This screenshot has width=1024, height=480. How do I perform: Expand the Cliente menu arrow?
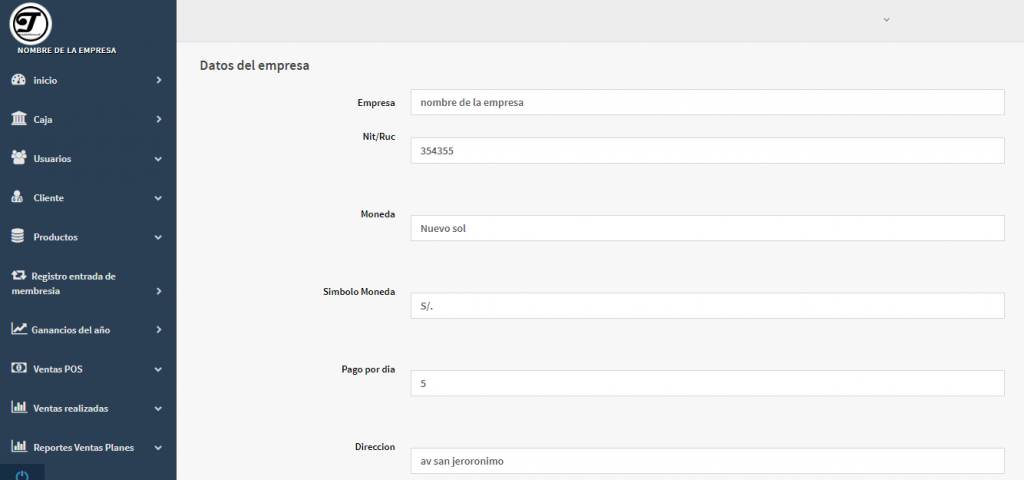(158, 198)
